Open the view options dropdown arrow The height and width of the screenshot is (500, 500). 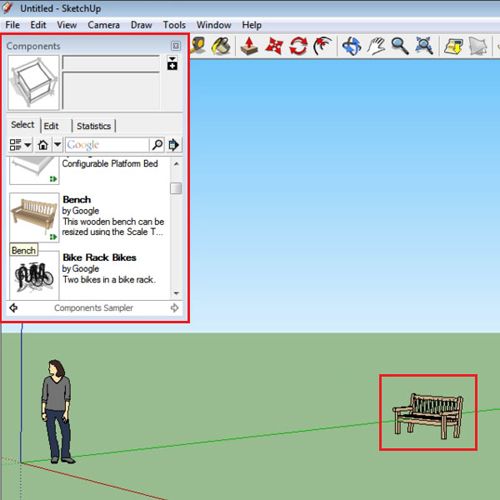pyautogui.click(x=28, y=145)
